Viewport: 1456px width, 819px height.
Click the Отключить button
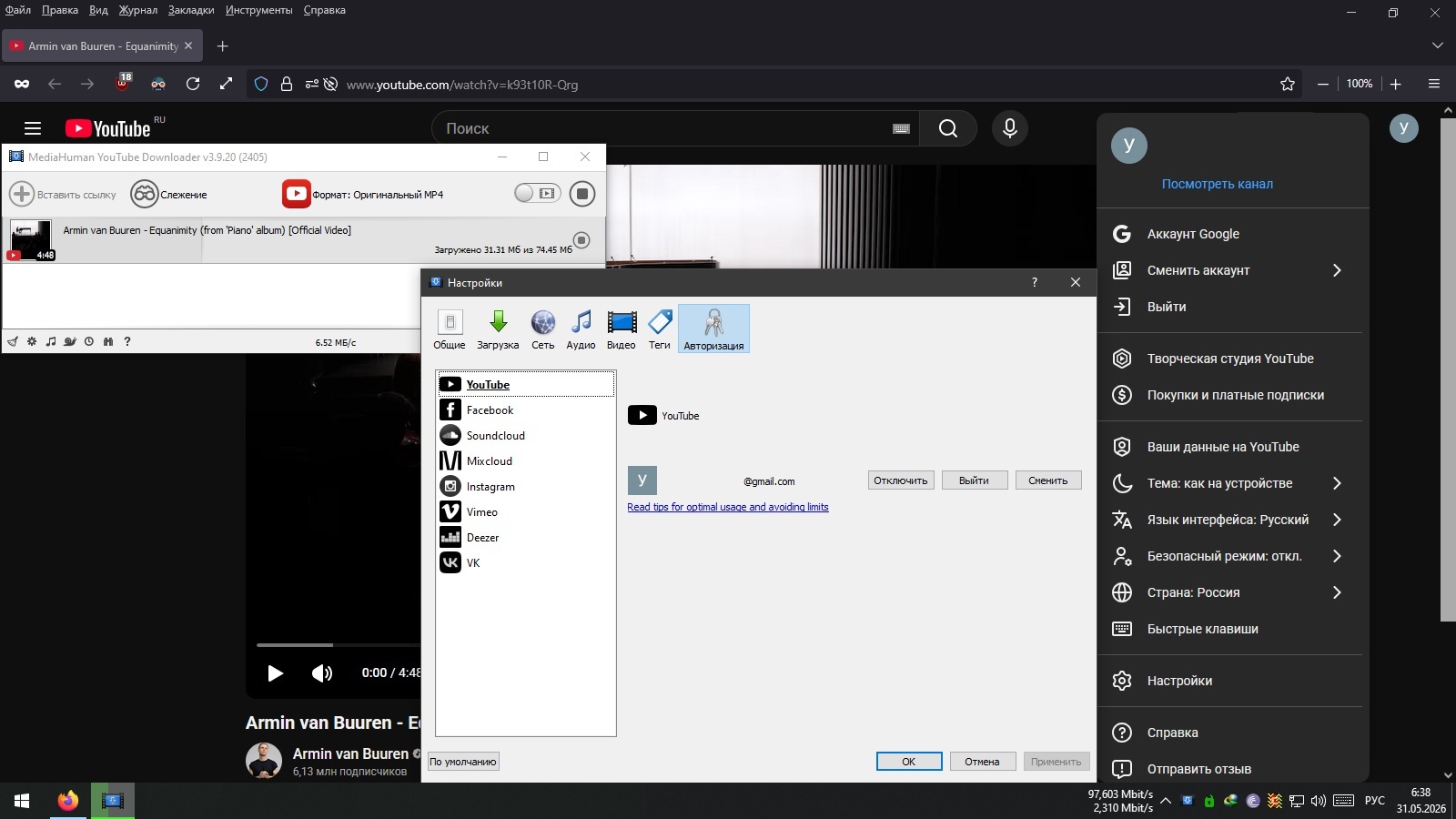coord(901,480)
